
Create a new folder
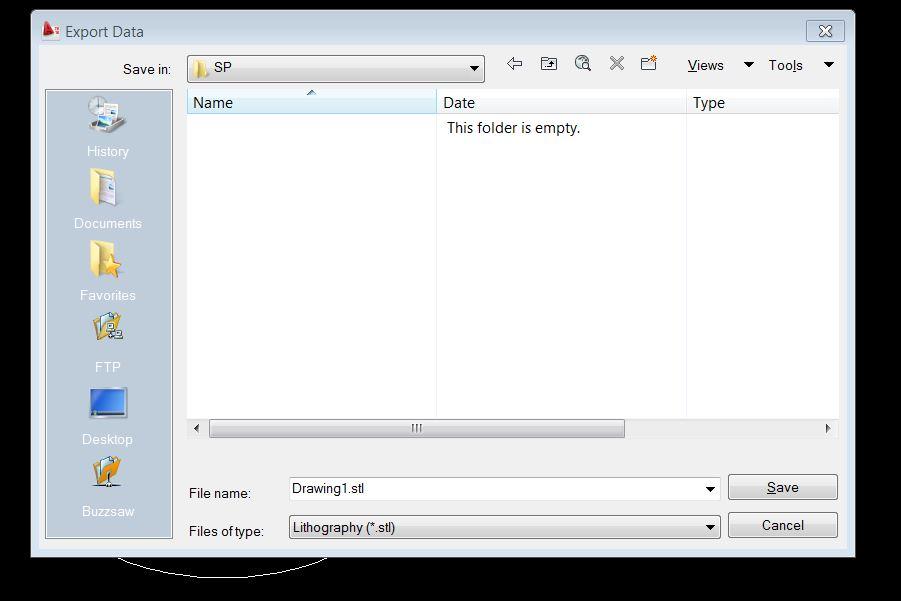pos(649,63)
